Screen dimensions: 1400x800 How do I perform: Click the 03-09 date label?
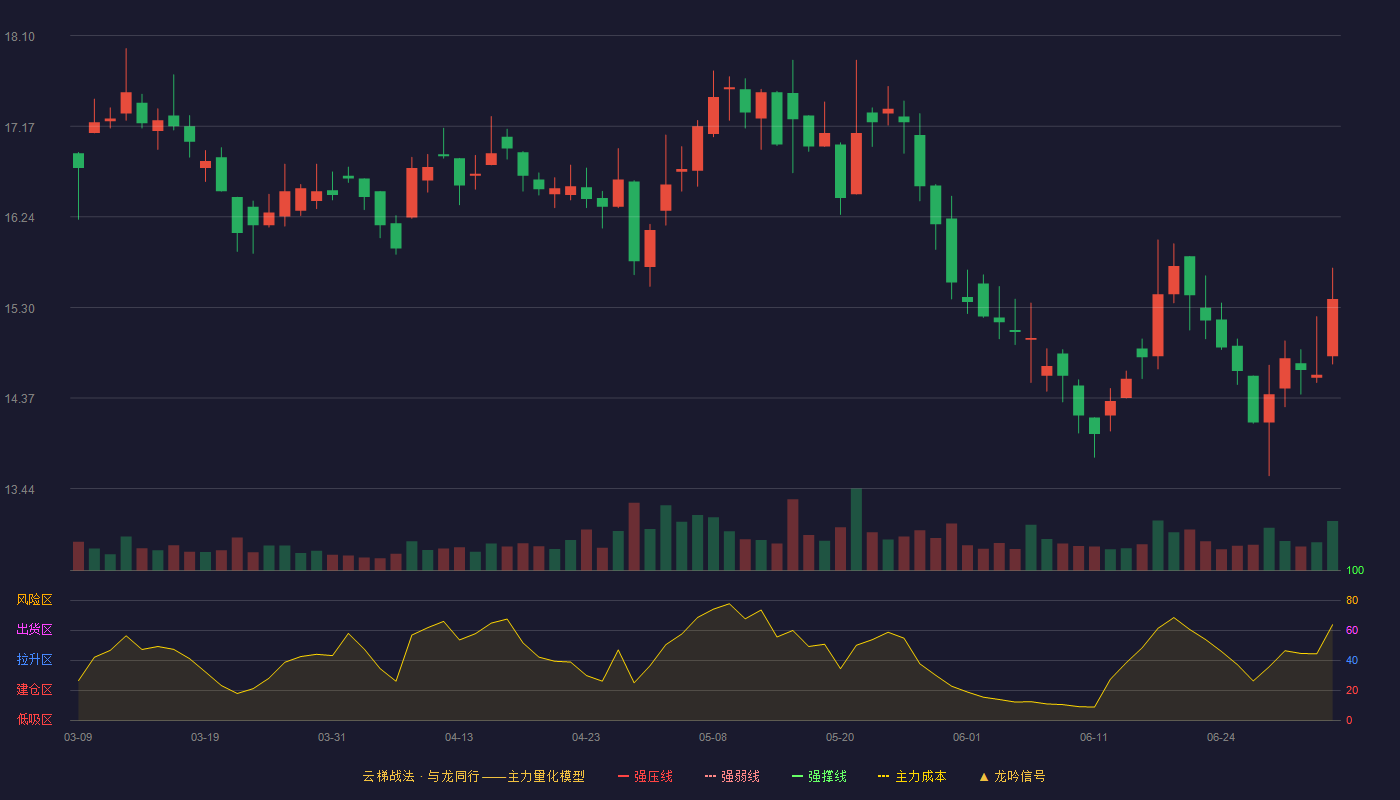(x=78, y=737)
